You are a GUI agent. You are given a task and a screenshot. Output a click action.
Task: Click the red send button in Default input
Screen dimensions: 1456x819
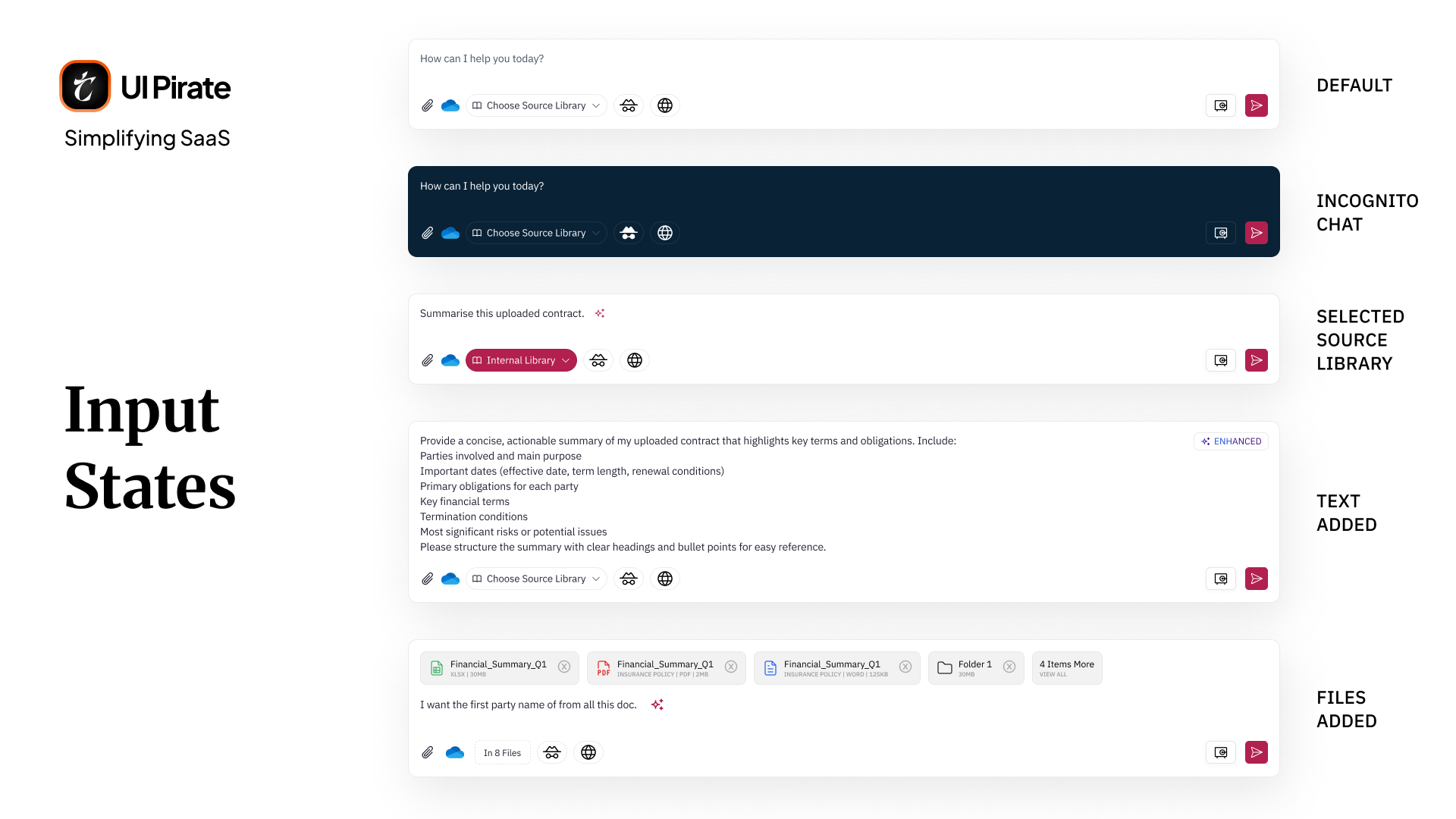point(1257,105)
